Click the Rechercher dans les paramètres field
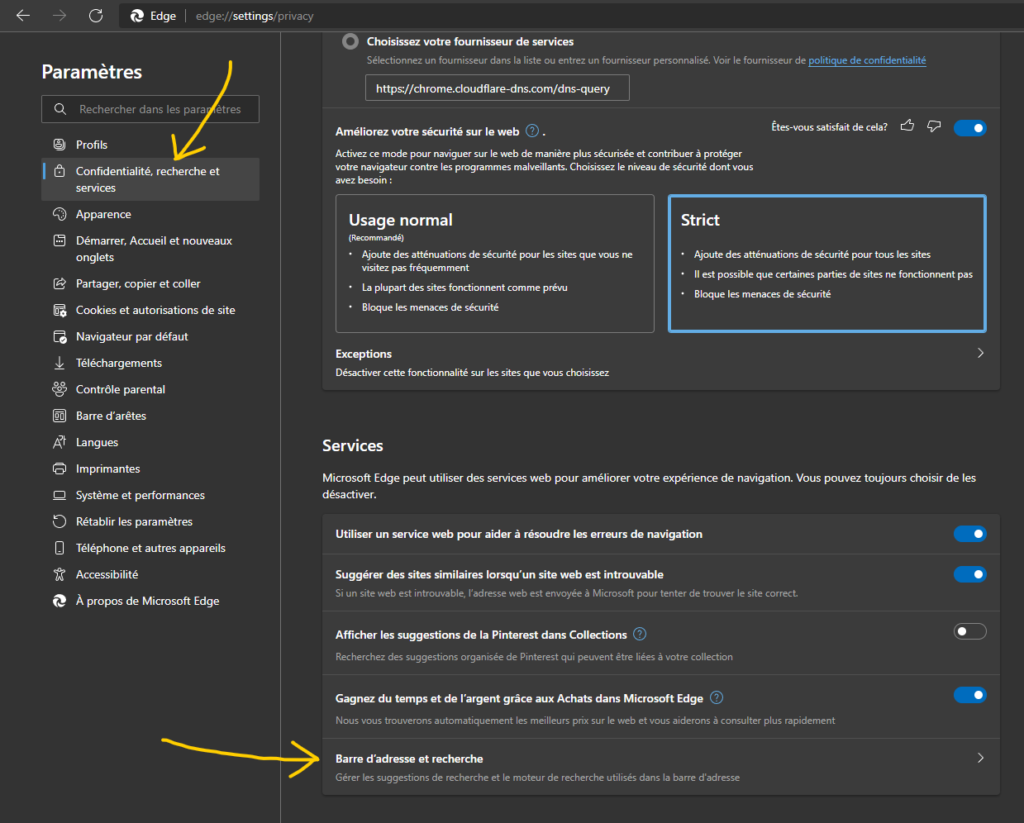The image size is (1024, 823). (x=150, y=109)
